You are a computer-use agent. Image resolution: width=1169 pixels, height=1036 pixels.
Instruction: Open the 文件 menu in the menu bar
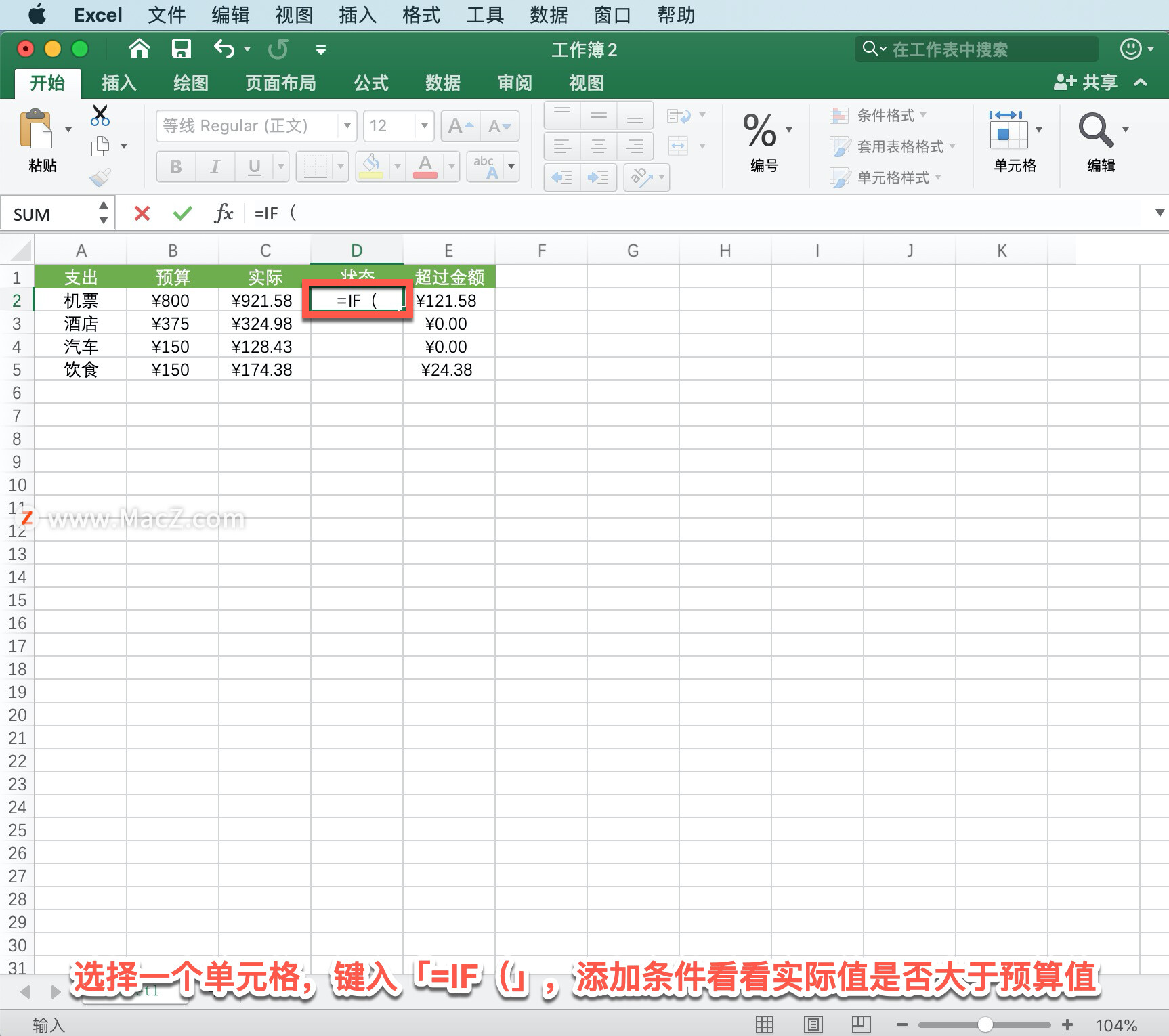[x=167, y=15]
